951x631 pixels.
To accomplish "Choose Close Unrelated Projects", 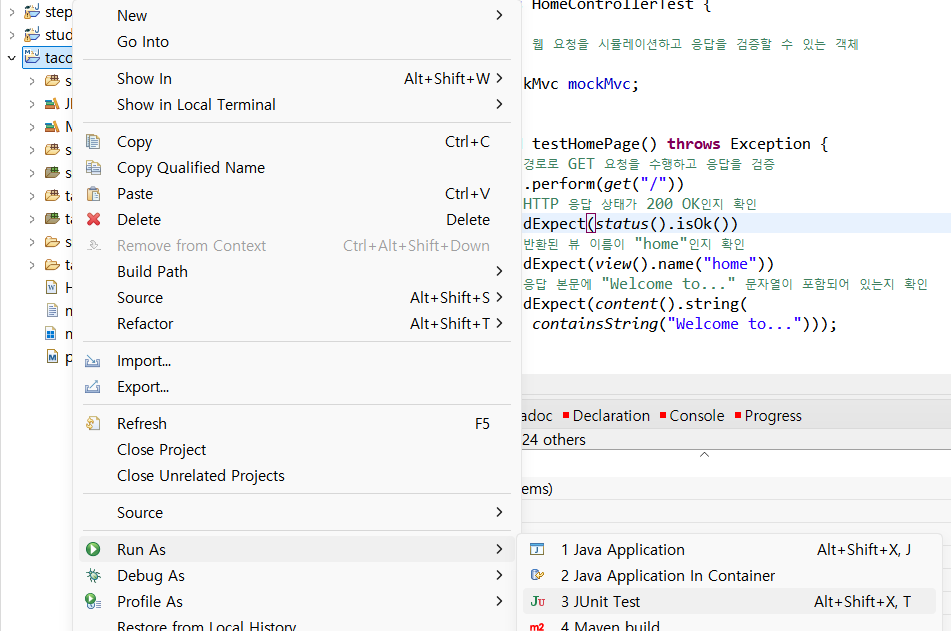I will coord(297,476).
